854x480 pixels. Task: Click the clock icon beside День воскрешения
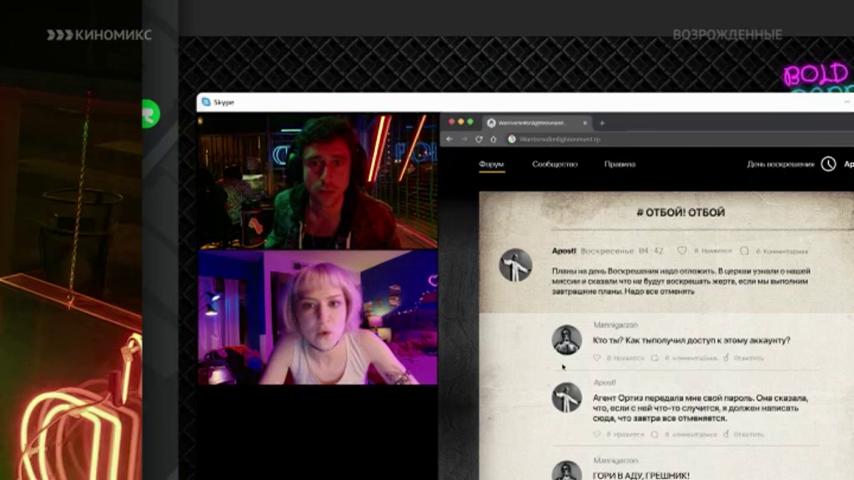tap(828, 164)
